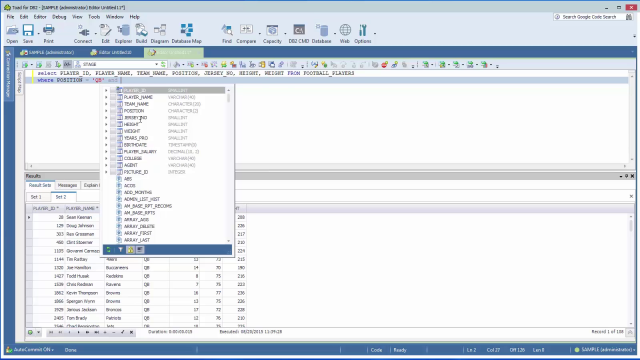Tick the checkbox beside TEAM_NAME column
Image resolution: width=640 pixels, height=360 pixels.
pyautogui.click(x=113, y=104)
